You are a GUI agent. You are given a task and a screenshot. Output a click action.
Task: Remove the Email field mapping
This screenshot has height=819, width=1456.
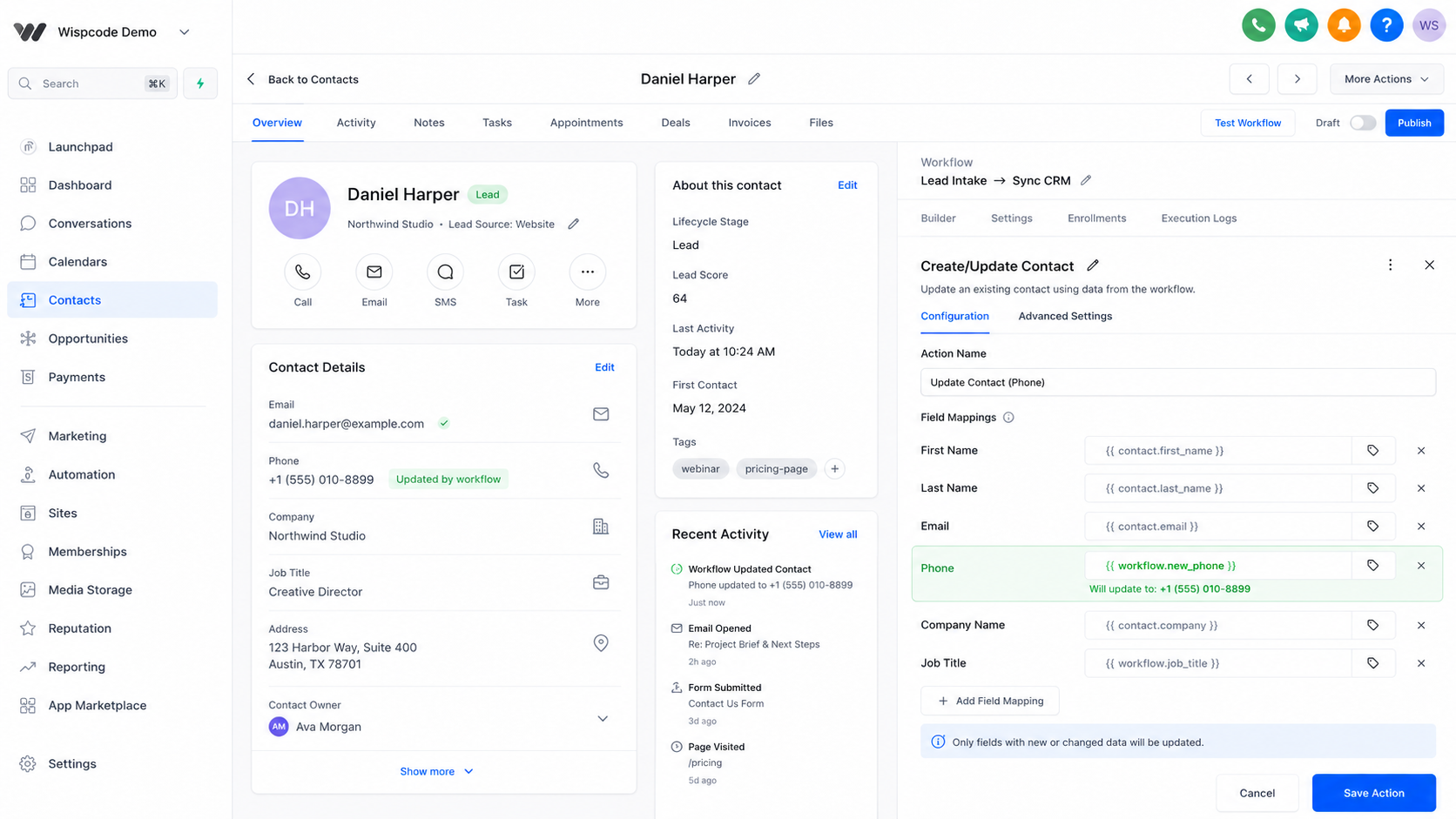coord(1421,527)
